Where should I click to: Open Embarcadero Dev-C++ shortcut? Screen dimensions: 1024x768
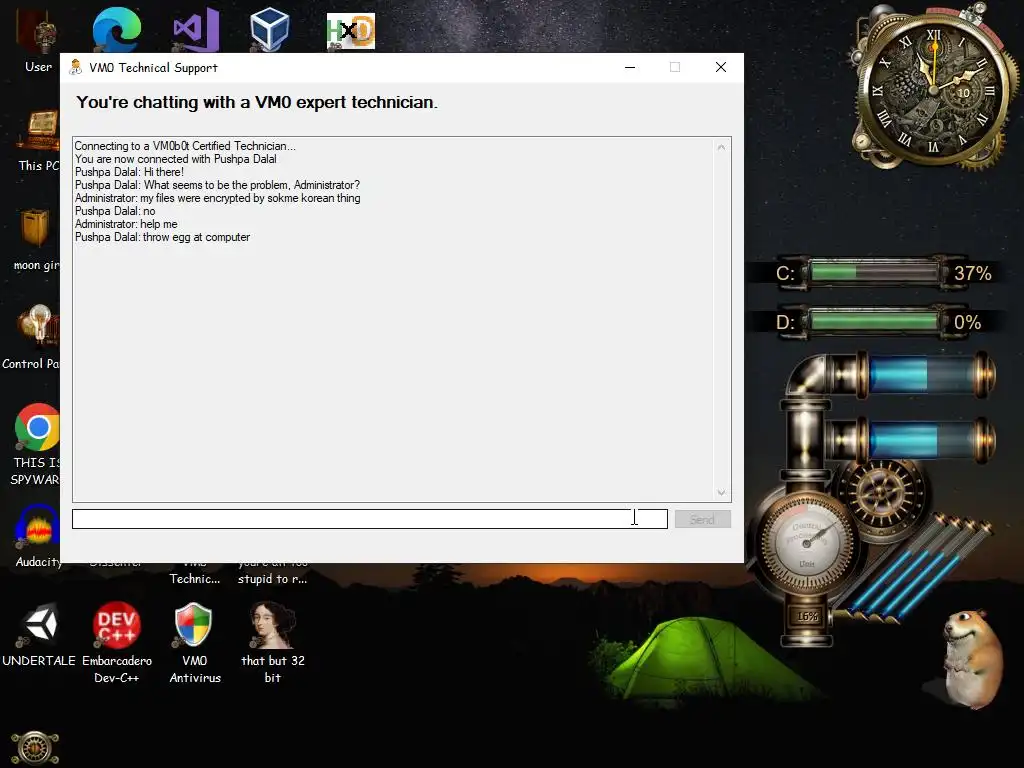(116, 642)
